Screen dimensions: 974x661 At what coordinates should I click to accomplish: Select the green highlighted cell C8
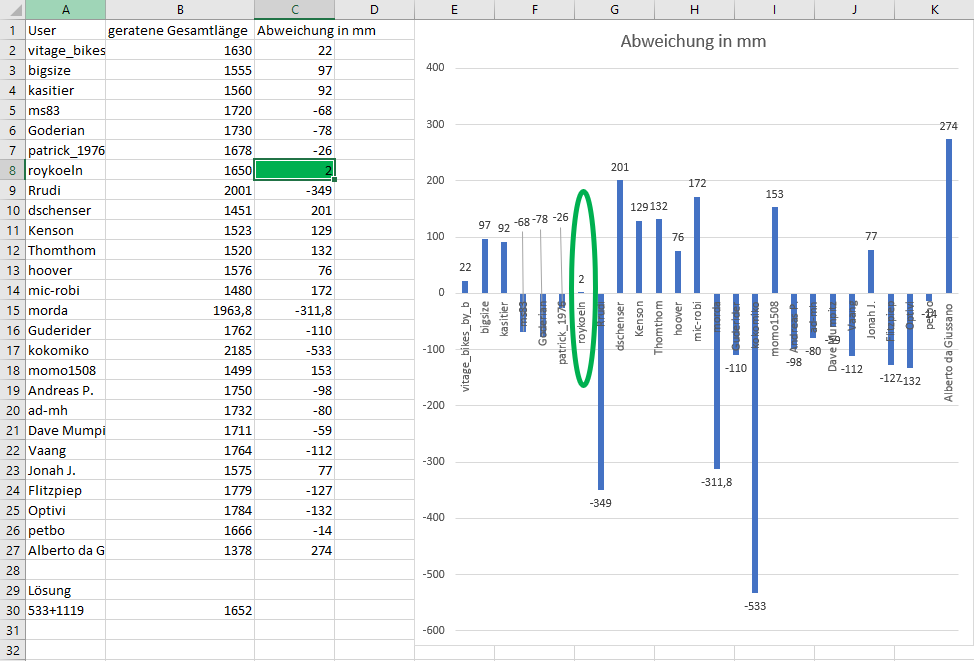pyautogui.click(x=294, y=170)
